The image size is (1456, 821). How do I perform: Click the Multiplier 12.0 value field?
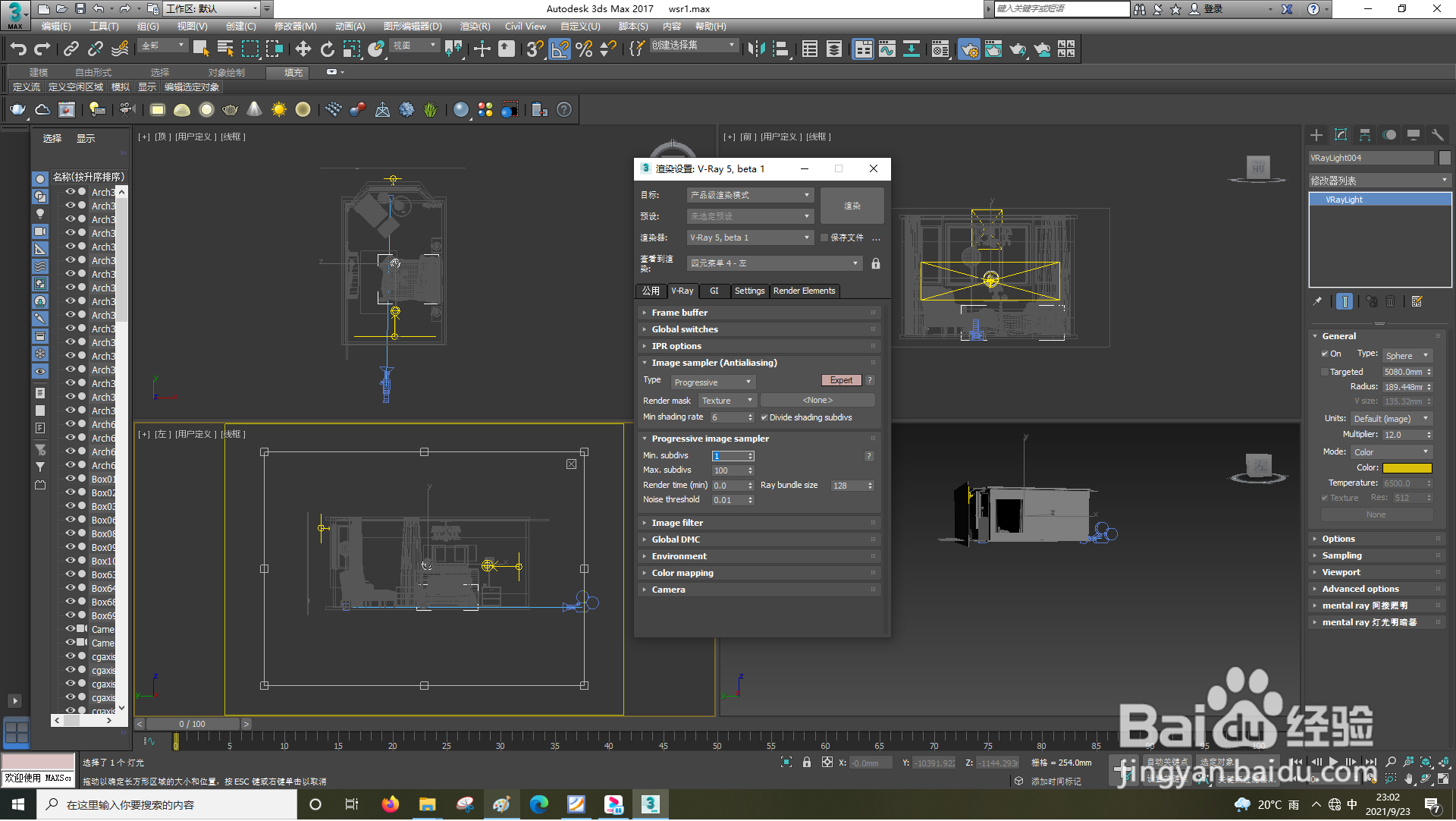[1403, 435]
